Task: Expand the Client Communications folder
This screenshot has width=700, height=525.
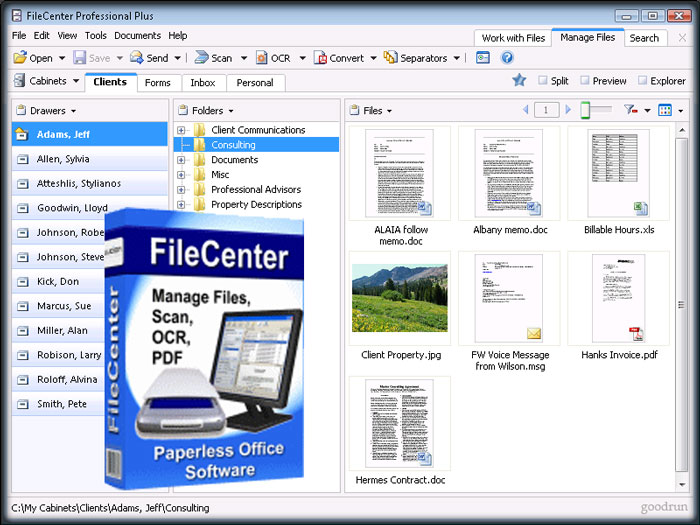Action: 181,130
